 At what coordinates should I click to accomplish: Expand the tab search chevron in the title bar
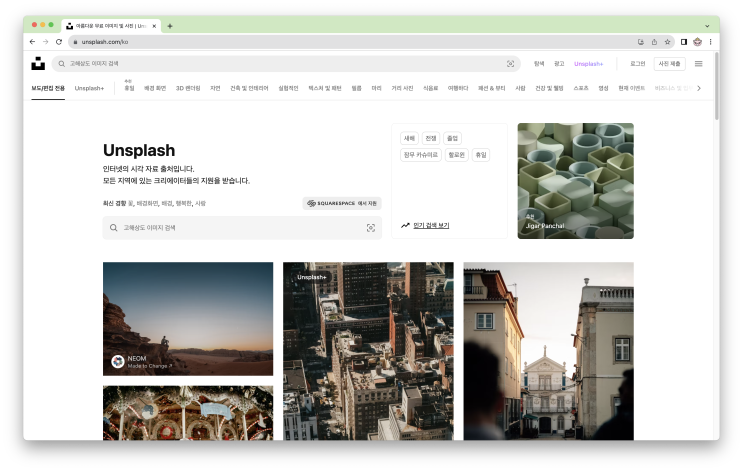[707, 26]
